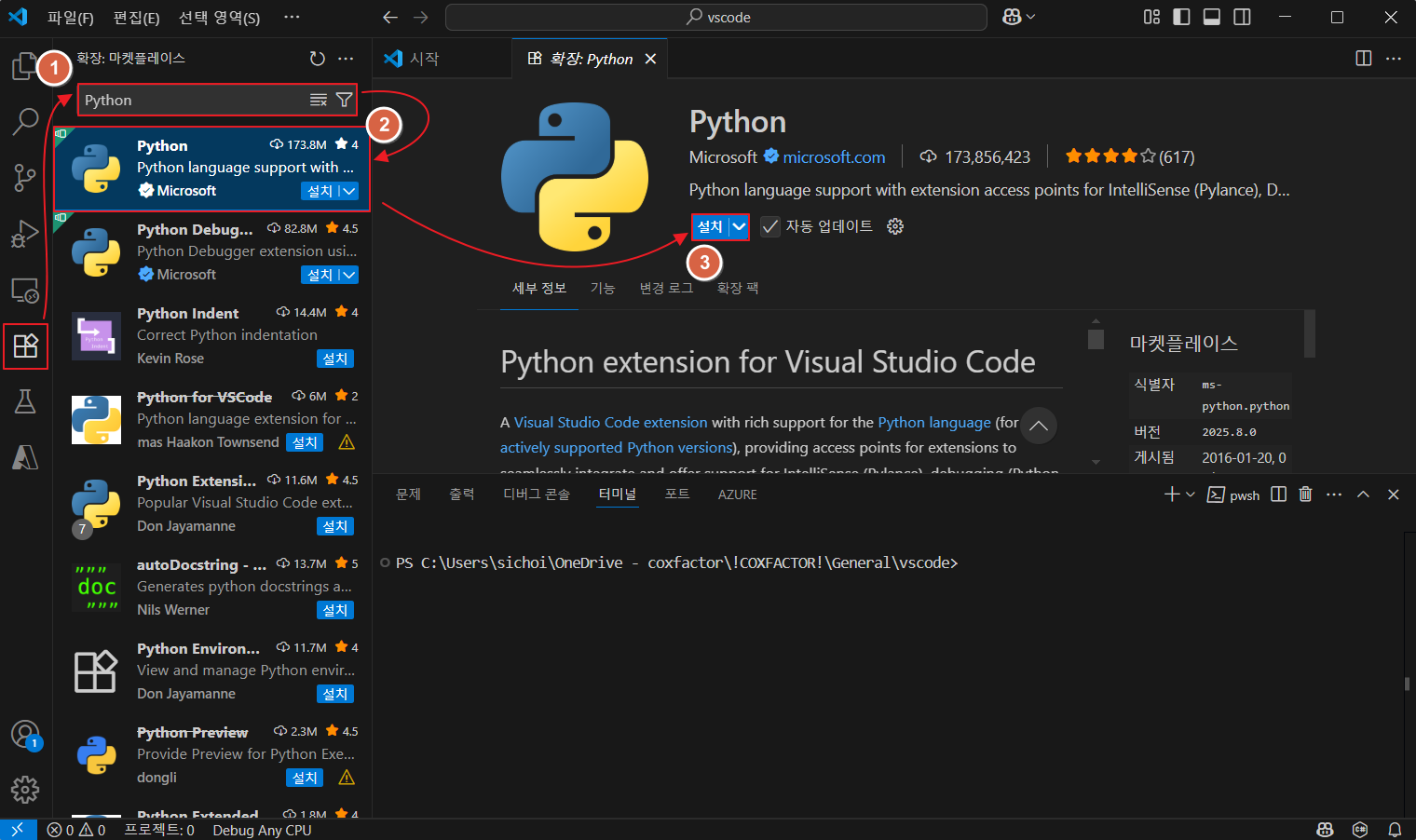This screenshot has width=1416, height=840.
Task: Filter extensions with funnel icon
Action: tap(344, 100)
